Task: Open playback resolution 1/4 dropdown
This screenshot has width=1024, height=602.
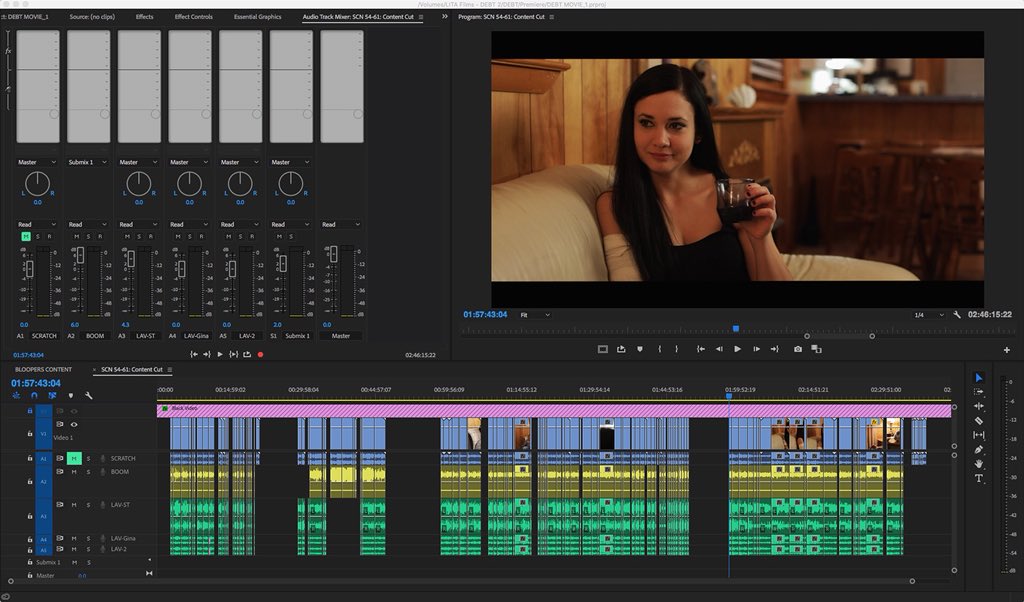Action: [929, 315]
